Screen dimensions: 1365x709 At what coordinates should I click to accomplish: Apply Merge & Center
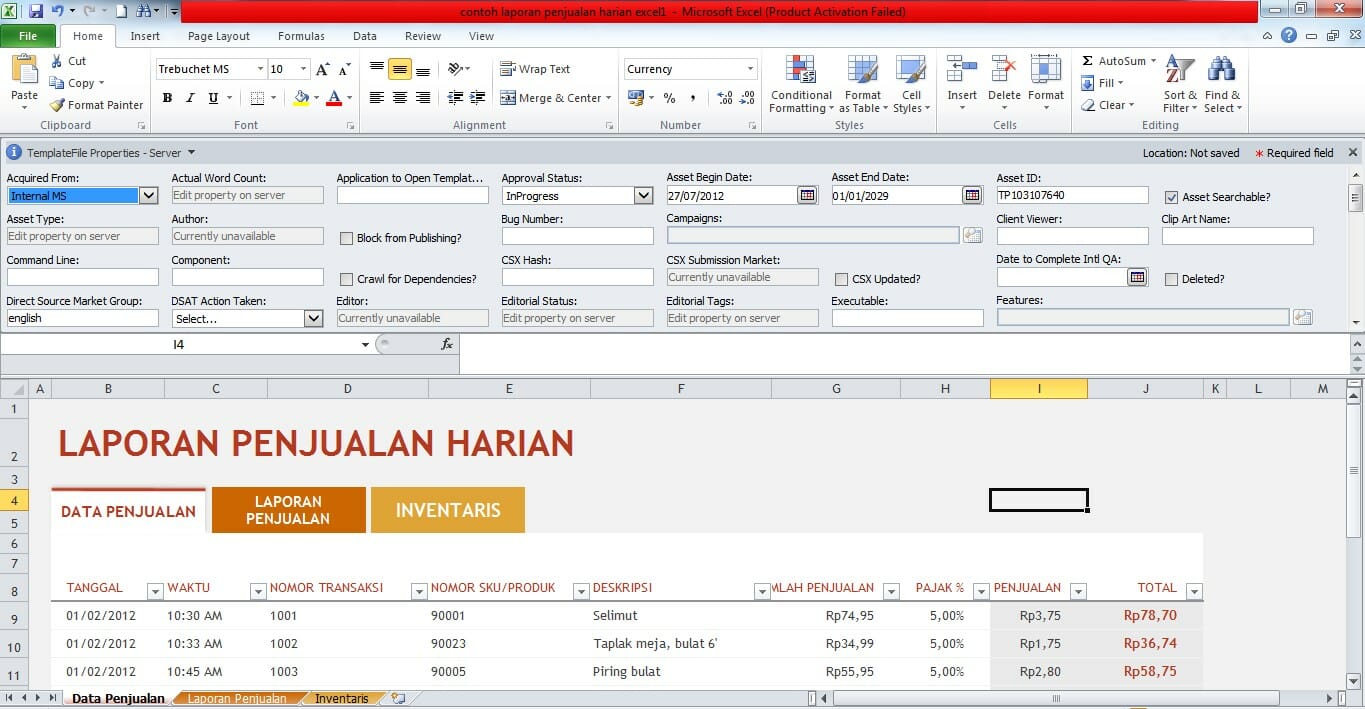click(553, 98)
